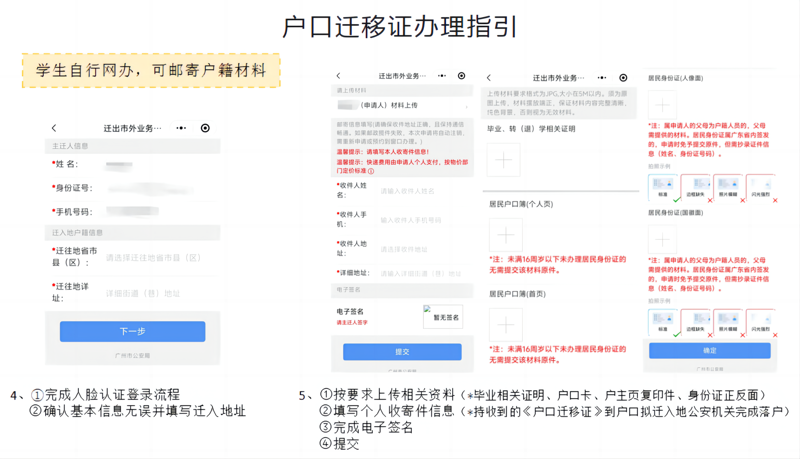Image resolution: width=800 pixels, height=459 pixels.
Task: Tap back arrow on the 主迁人信息 form screen
Action: point(54,128)
